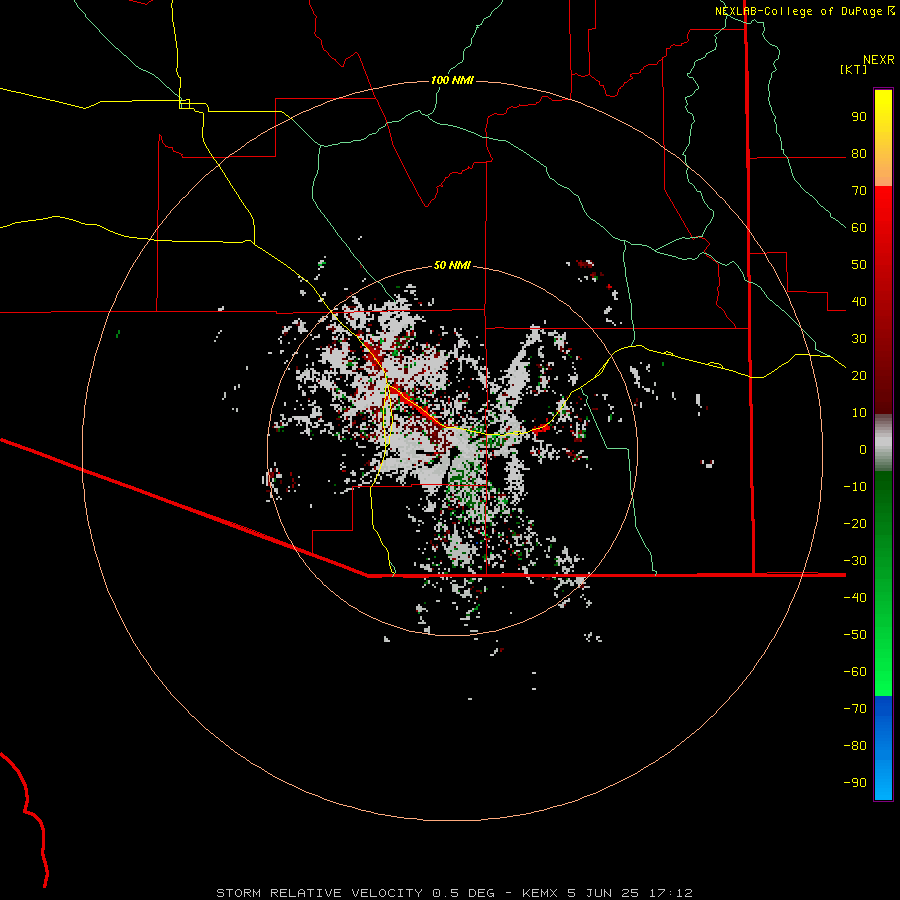Click the 0 value on velocity scale
The width and height of the screenshot is (900, 900).
coord(863,449)
